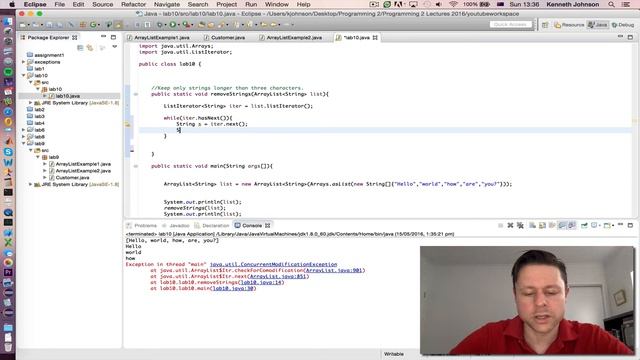Open the Navigate menu
The image size is (640, 360).
pos(167,4)
